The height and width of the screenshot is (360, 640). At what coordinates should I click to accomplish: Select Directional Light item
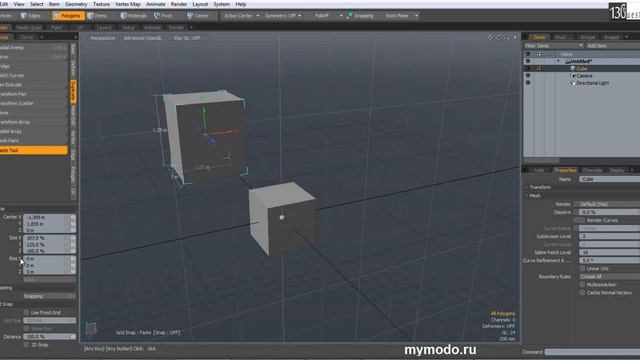[x=593, y=83]
